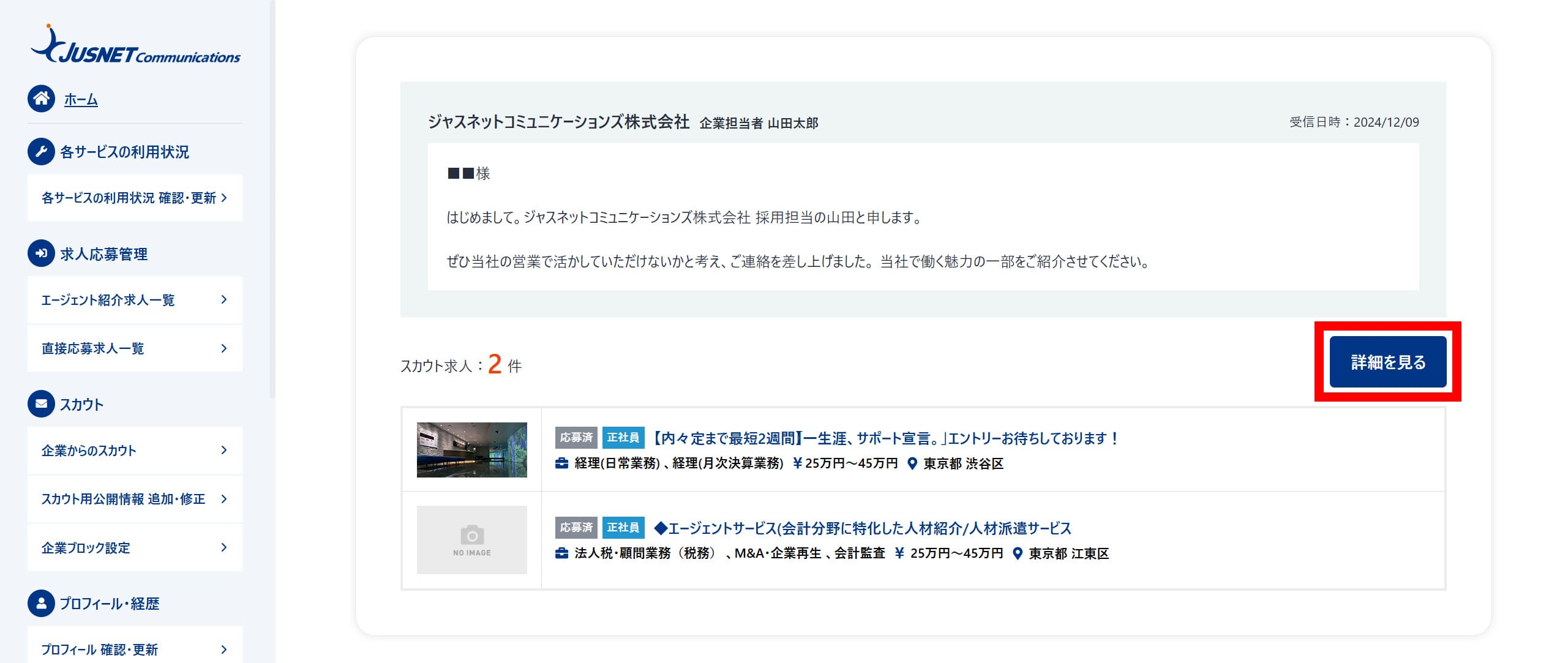
Task: Click 東京都 江東区 location text
Action: click(x=1069, y=553)
